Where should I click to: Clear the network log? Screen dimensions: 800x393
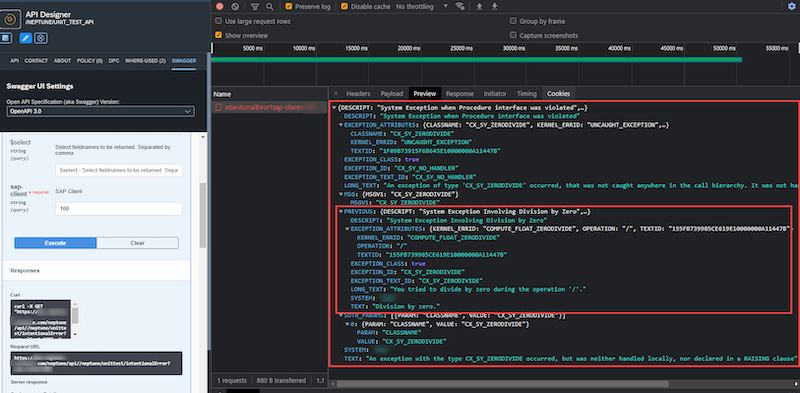click(x=235, y=6)
